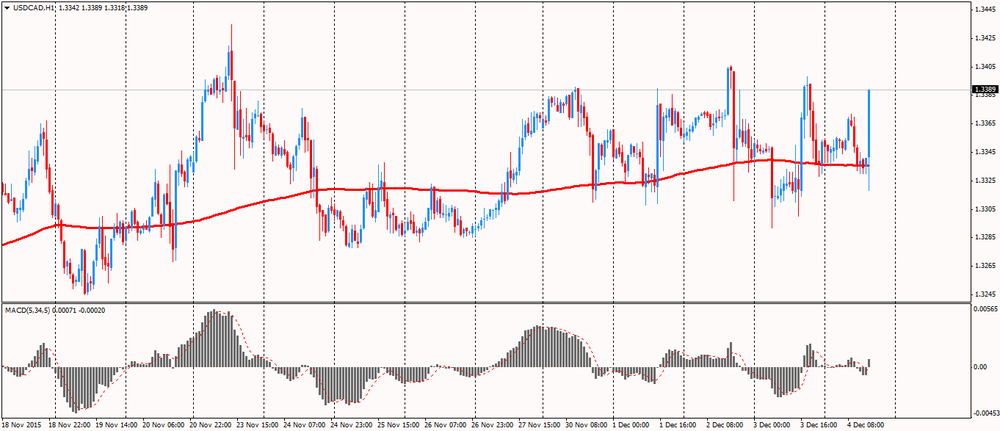
Task: Click the 26 Nov 07:00 time label
Action: tap(445, 423)
